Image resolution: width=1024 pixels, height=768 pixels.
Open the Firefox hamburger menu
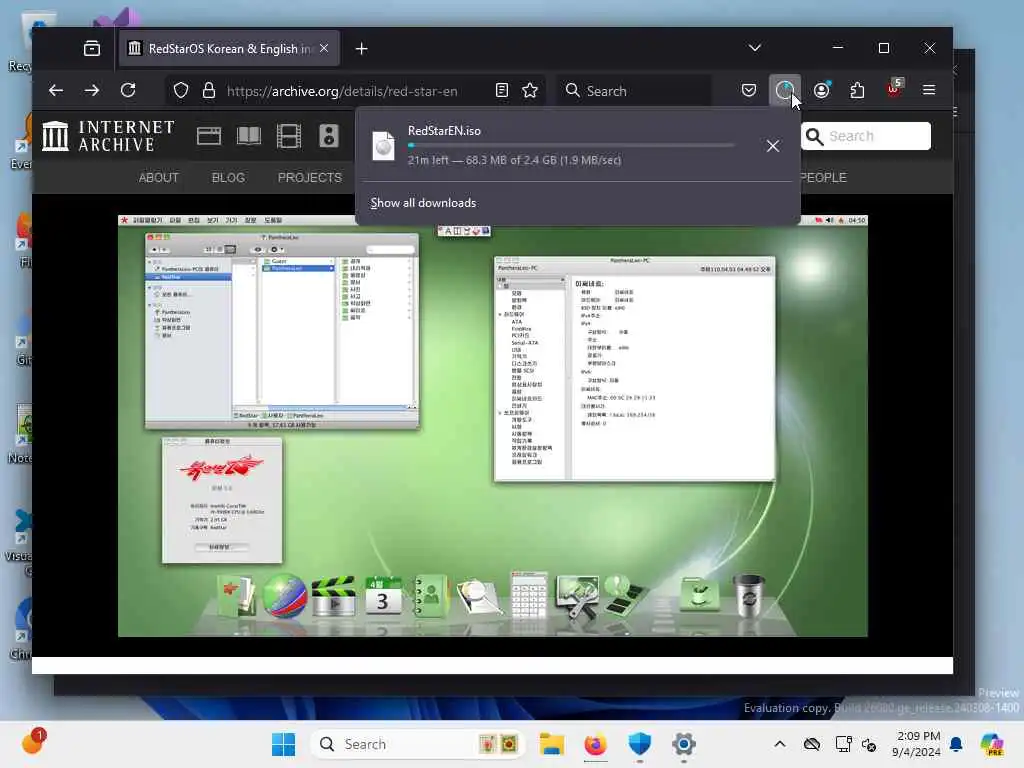click(929, 90)
